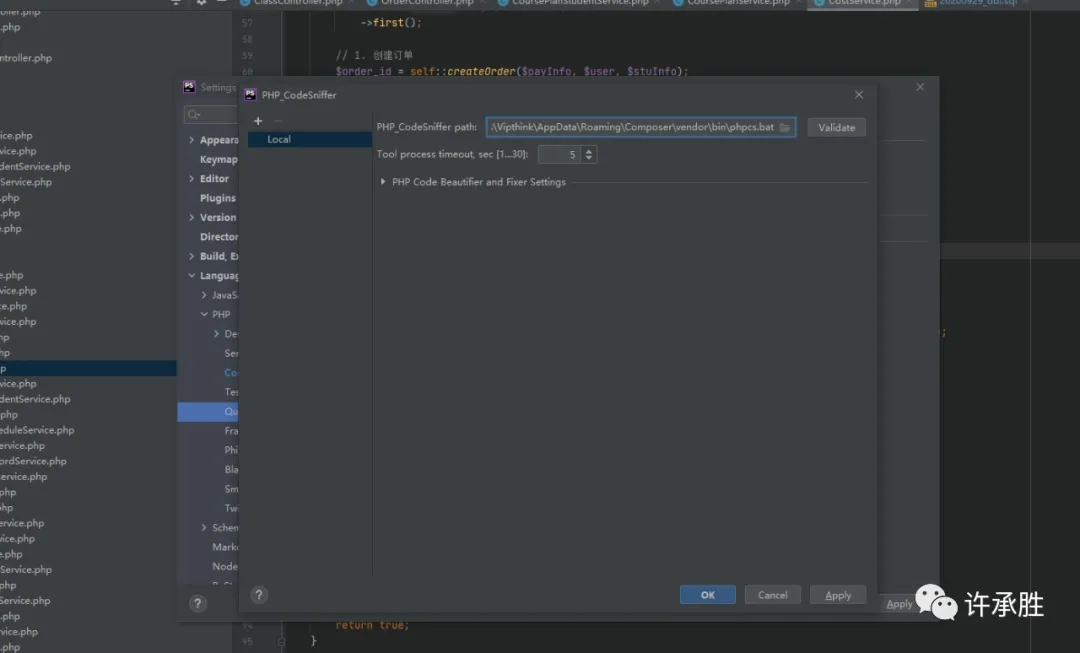
Task: Click the createOrder code line in editor
Action: click(512, 71)
